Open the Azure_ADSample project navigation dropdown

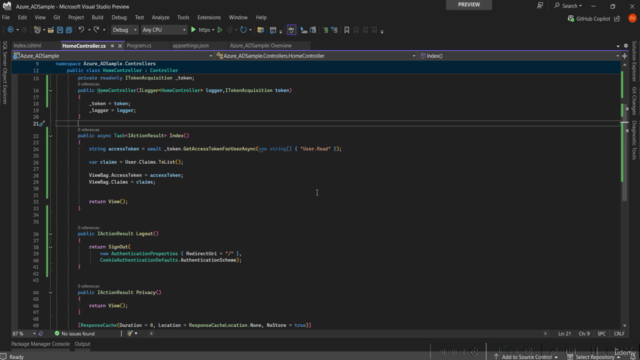113,56
